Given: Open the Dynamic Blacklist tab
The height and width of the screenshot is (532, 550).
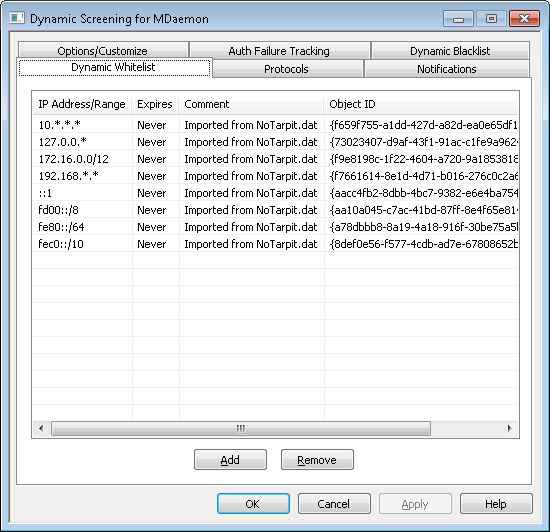Looking at the screenshot, I should click(450, 50).
